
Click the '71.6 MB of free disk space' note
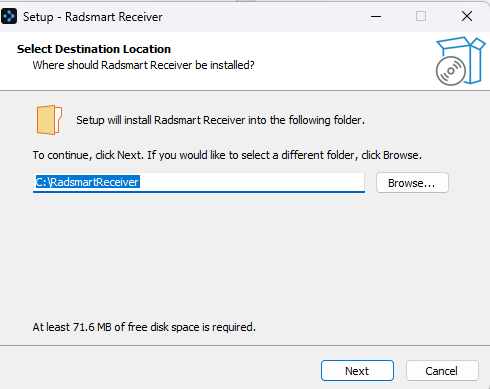(144, 327)
